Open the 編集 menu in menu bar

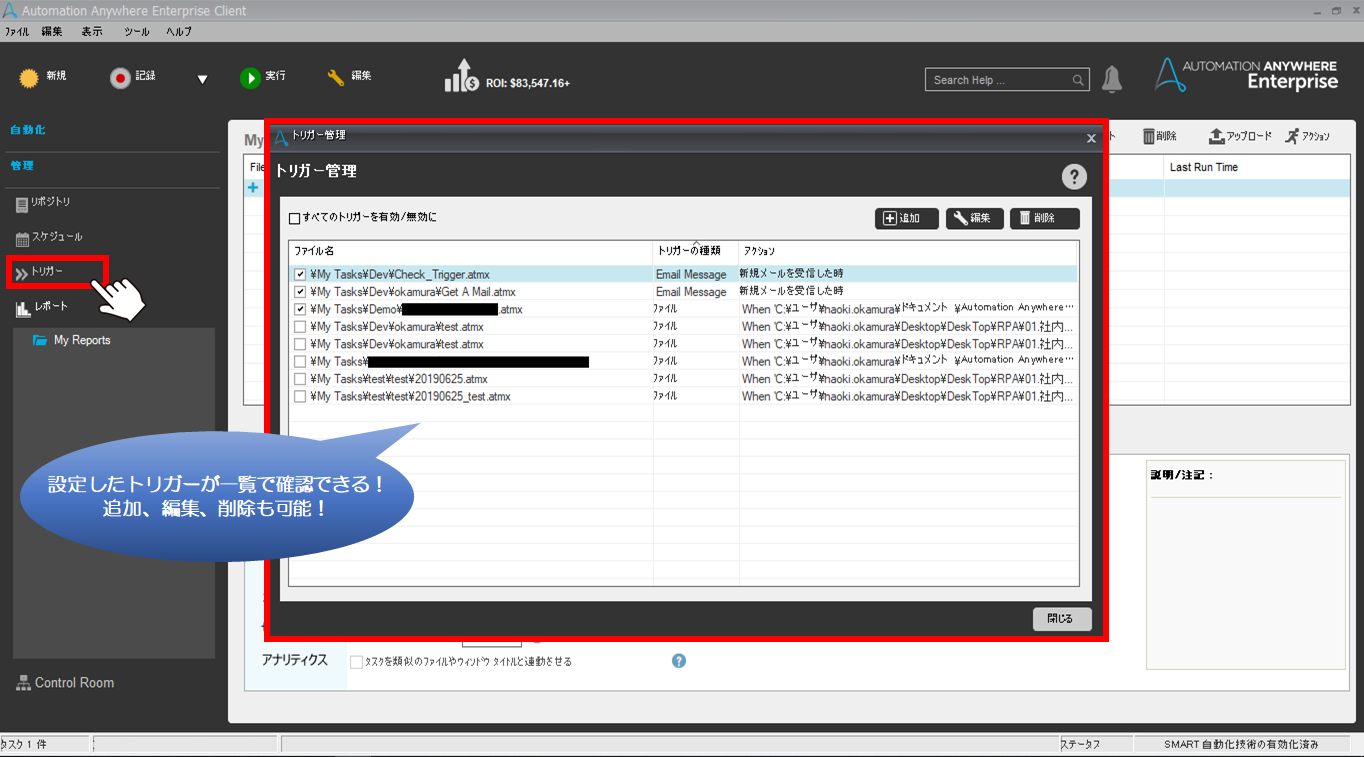[52, 32]
